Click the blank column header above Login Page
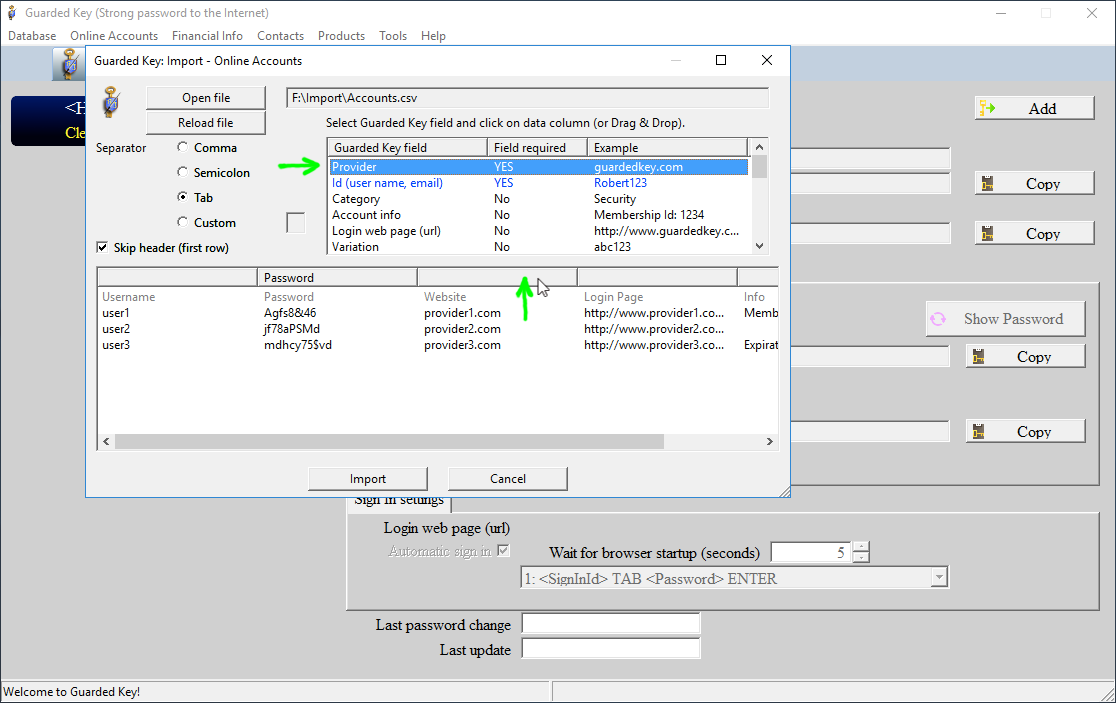This screenshot has width=1116, height=703. pos(658,278)
